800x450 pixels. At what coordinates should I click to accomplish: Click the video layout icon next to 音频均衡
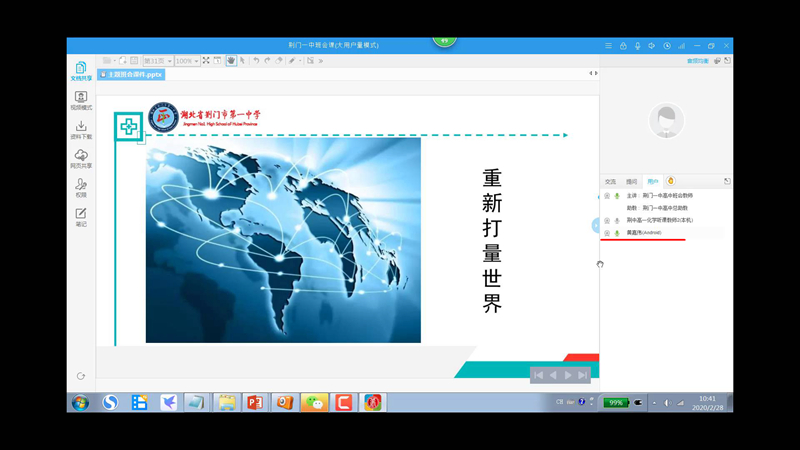717,61
